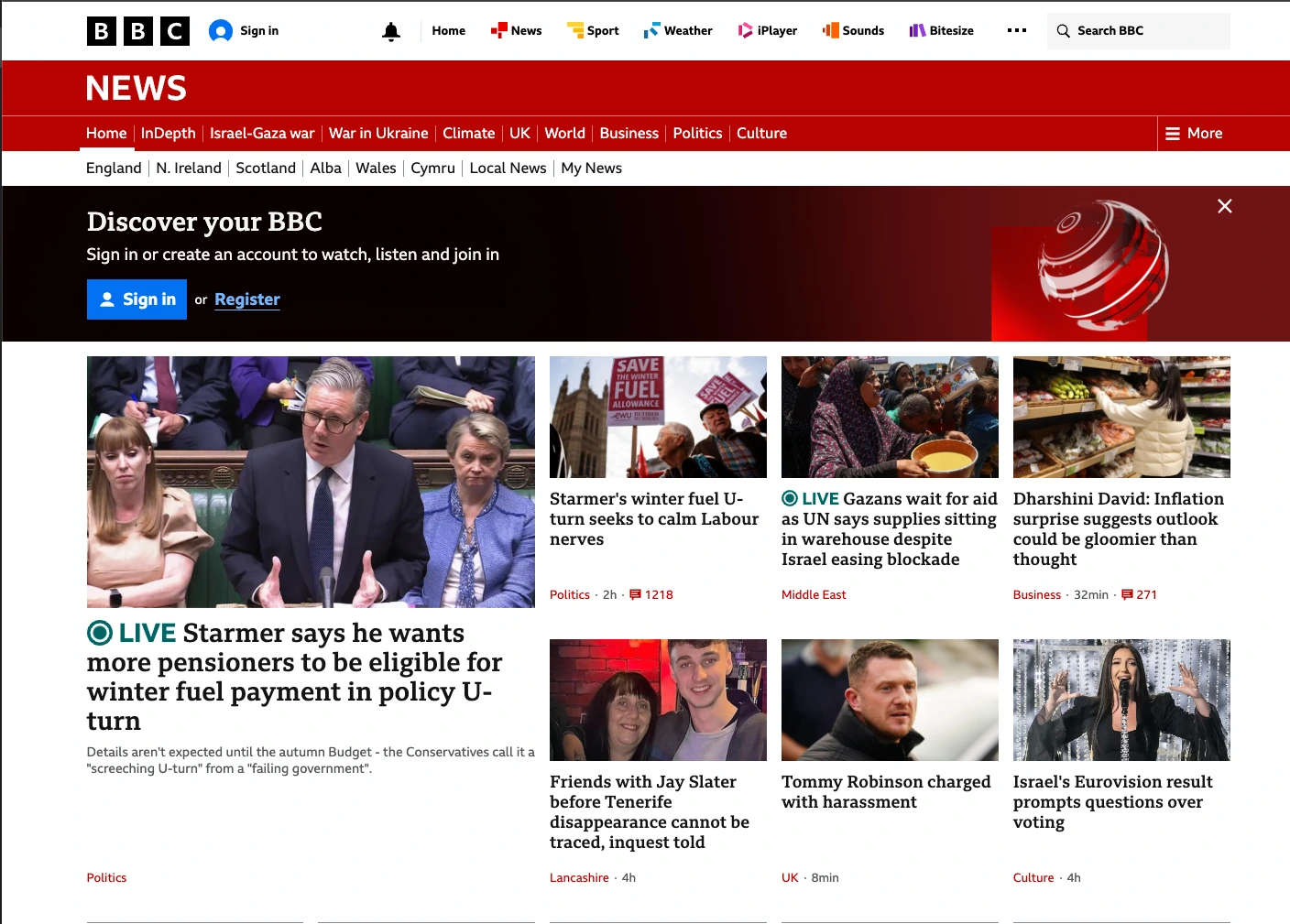Open the winter fuel protest thumbnail
The image size is (1290, 924).
tap(658, 417)
